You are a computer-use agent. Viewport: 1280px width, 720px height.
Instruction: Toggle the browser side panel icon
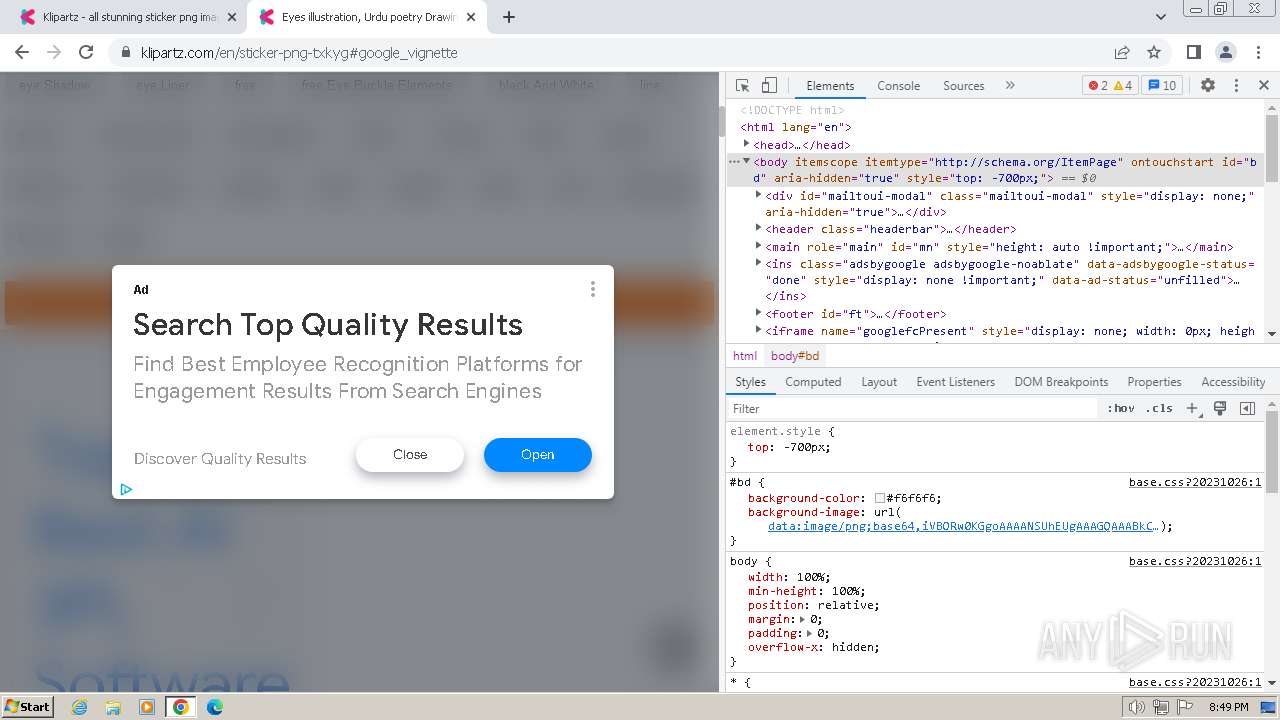(1194, 52)
